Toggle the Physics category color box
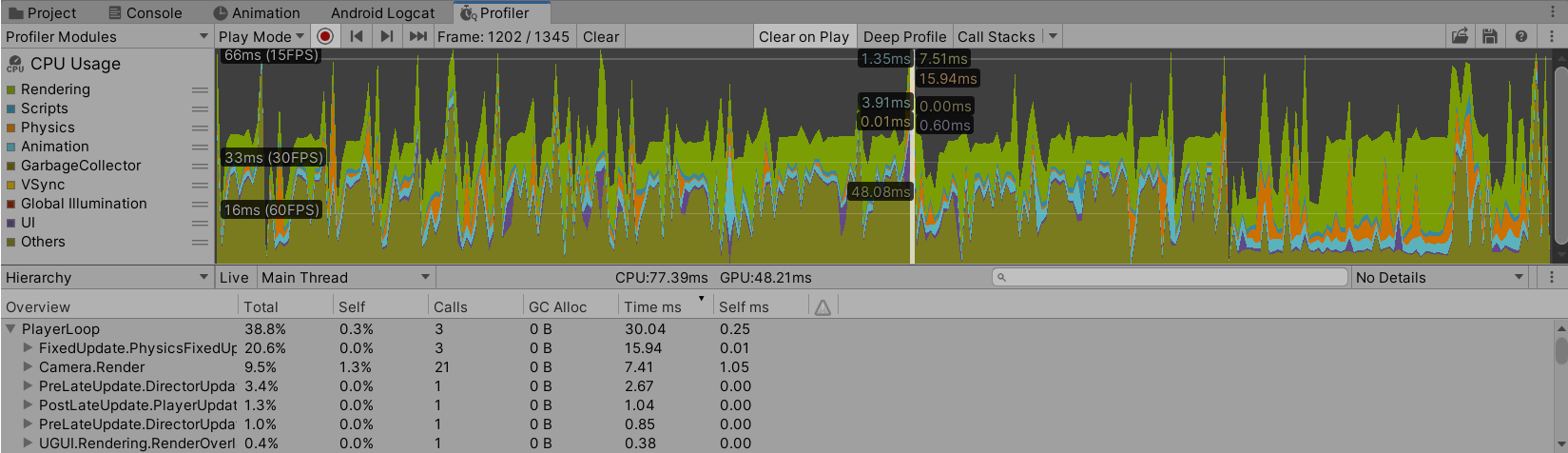 coord(11,128)
